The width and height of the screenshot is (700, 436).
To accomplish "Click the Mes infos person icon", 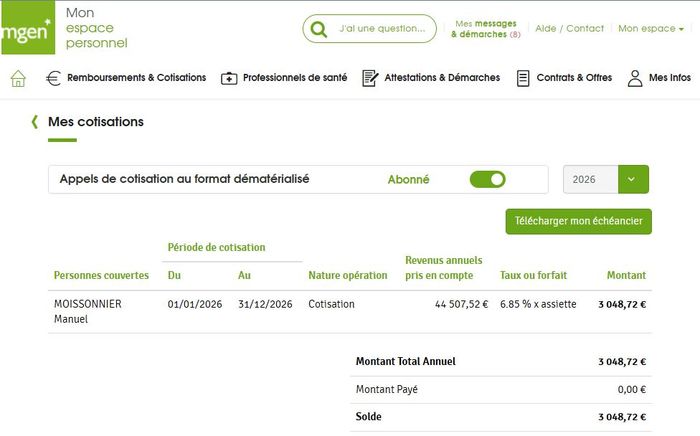I will point(635,78).
